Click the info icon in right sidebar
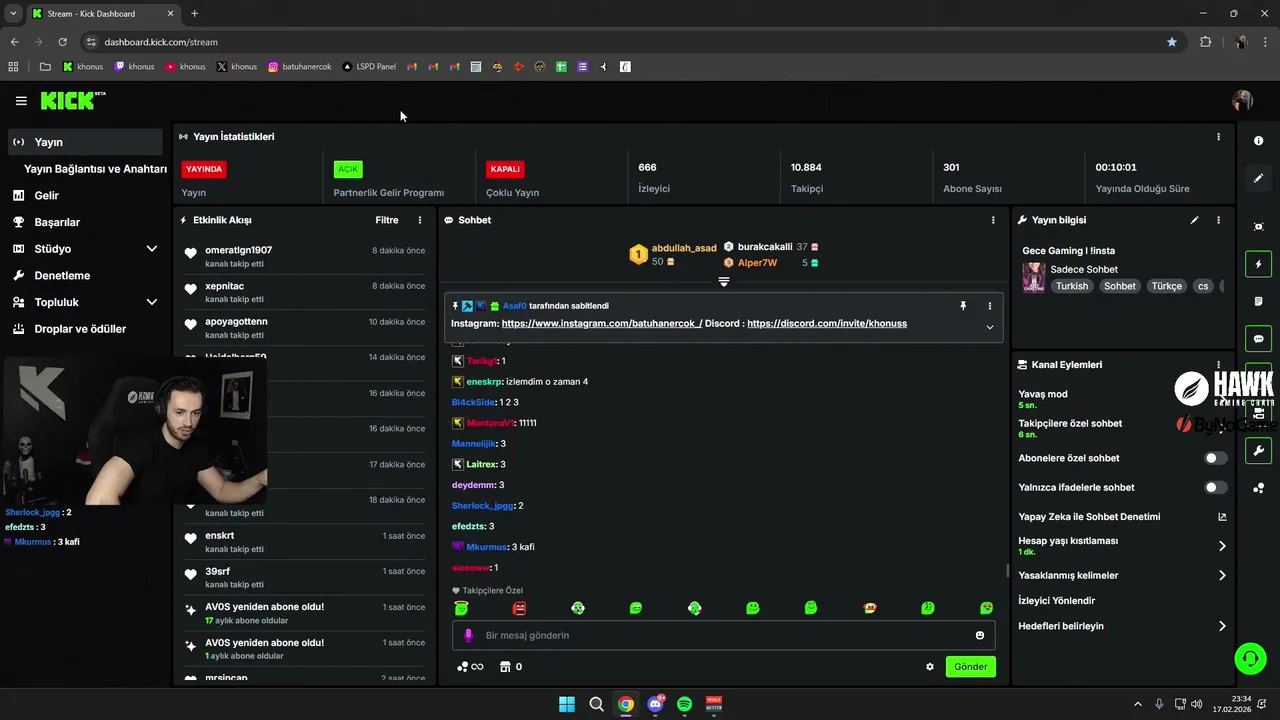The width and height of the screenshot is (1280, 720). pyautogui.click(x=1258, y=141)
